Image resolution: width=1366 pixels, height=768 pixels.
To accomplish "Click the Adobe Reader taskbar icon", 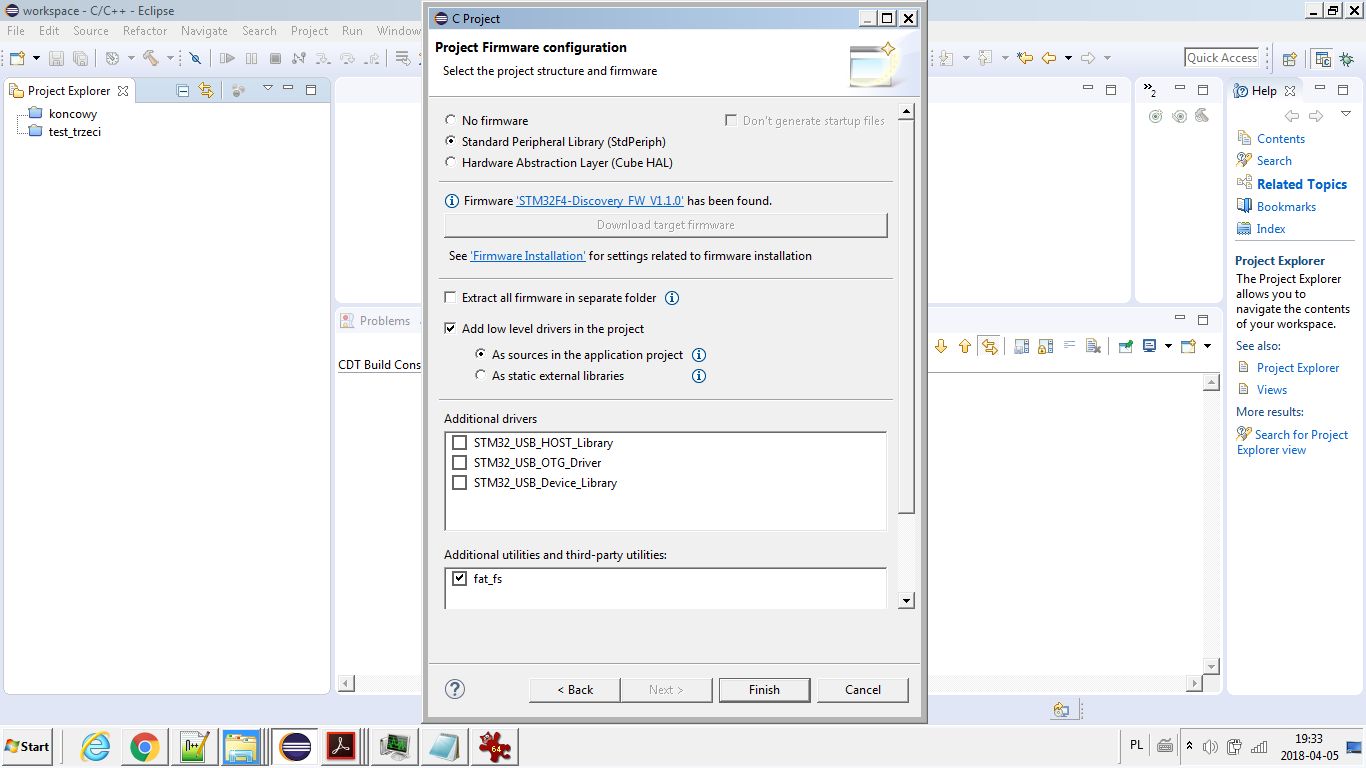I will click(x=343, y=746).
